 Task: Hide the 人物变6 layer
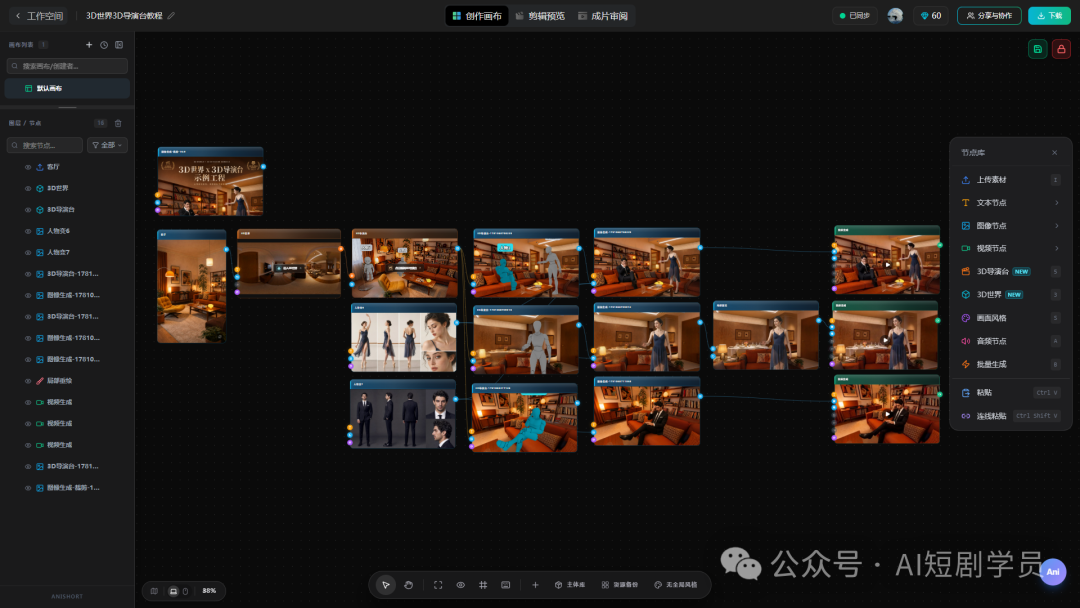tap(28, 231)
